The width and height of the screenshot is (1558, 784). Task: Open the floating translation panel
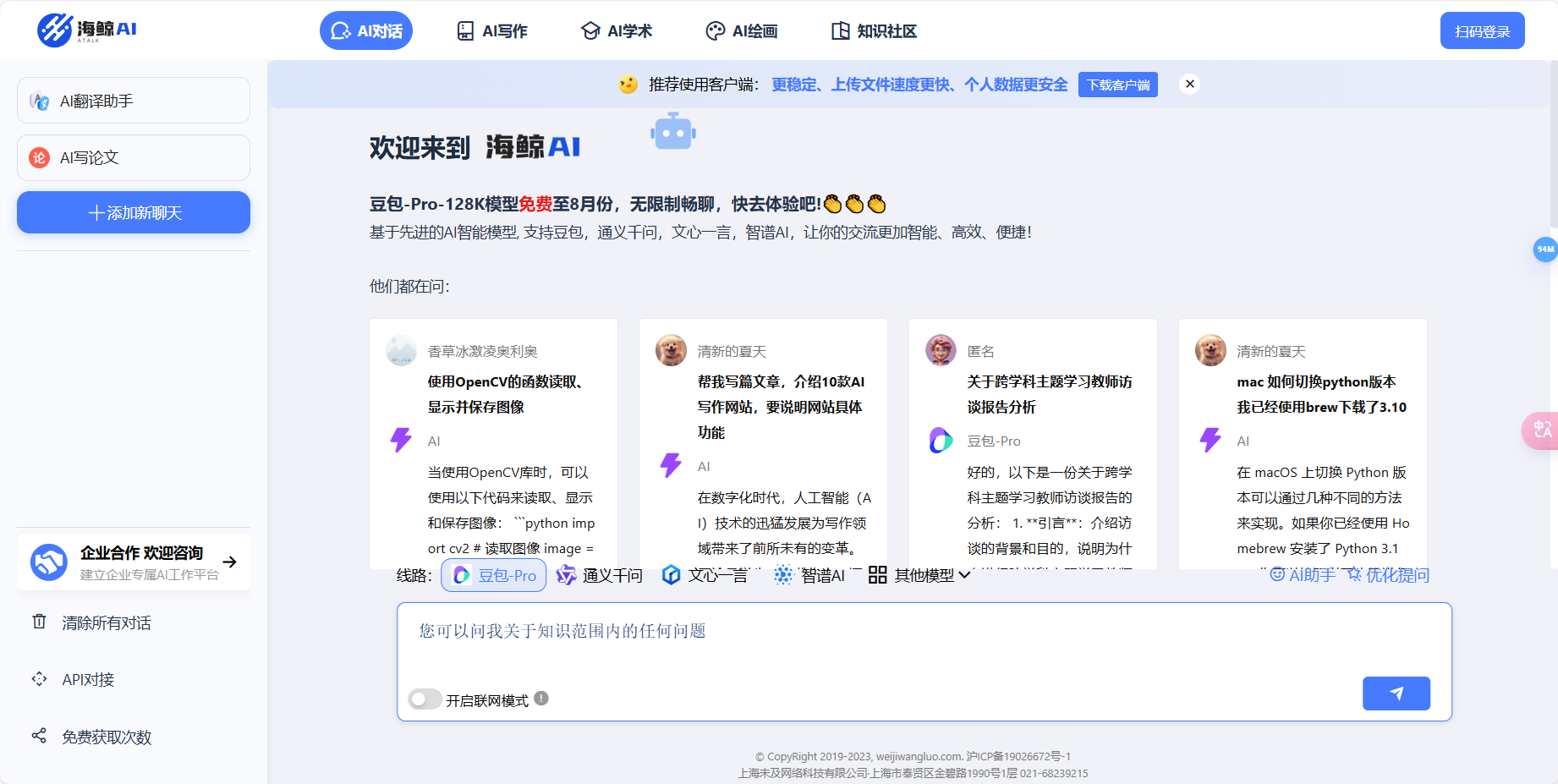tap(1541, 430)
